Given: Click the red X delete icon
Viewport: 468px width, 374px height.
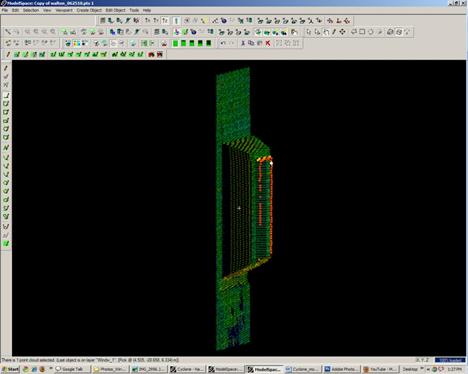Looking at the screenshot, I should (268, 43).
